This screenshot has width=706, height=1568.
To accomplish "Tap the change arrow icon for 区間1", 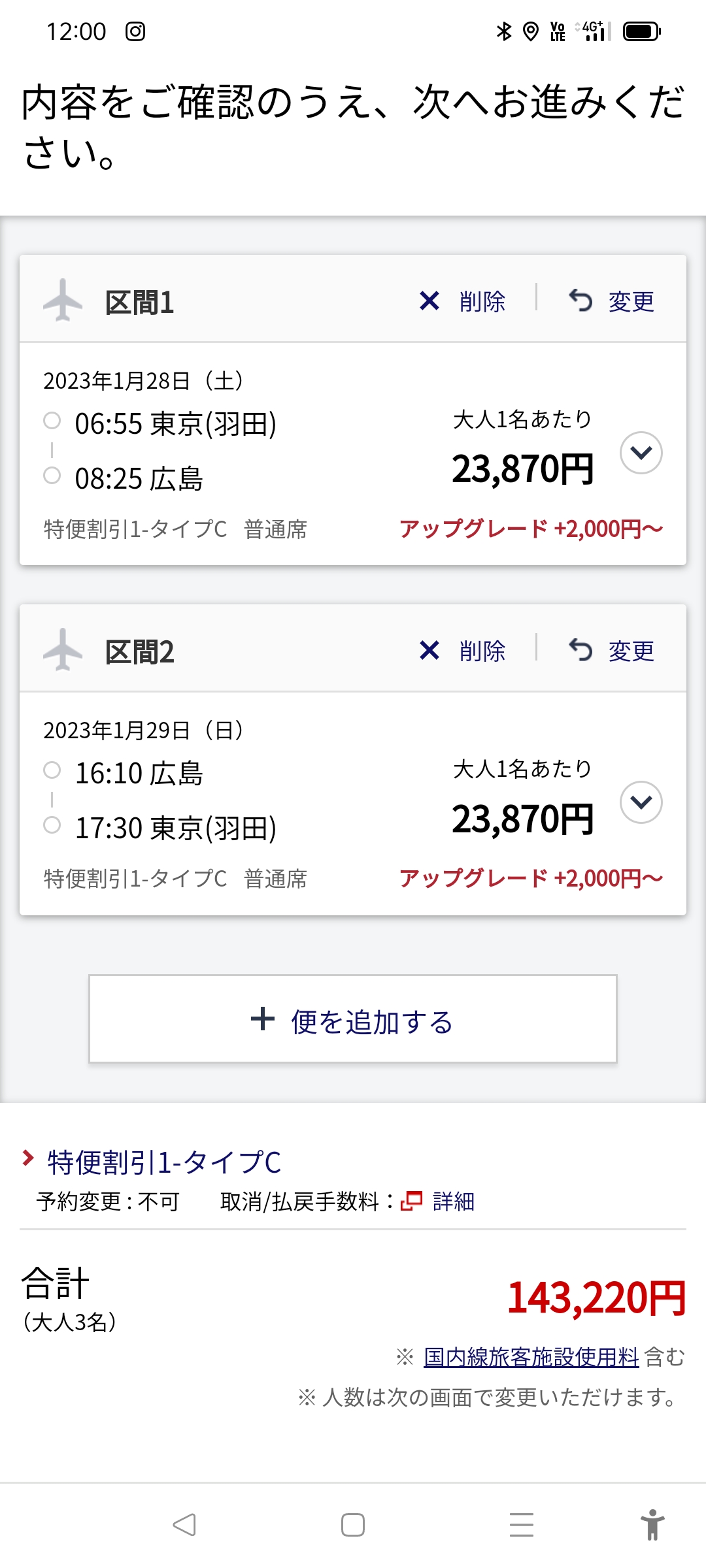I will point(580,301).
